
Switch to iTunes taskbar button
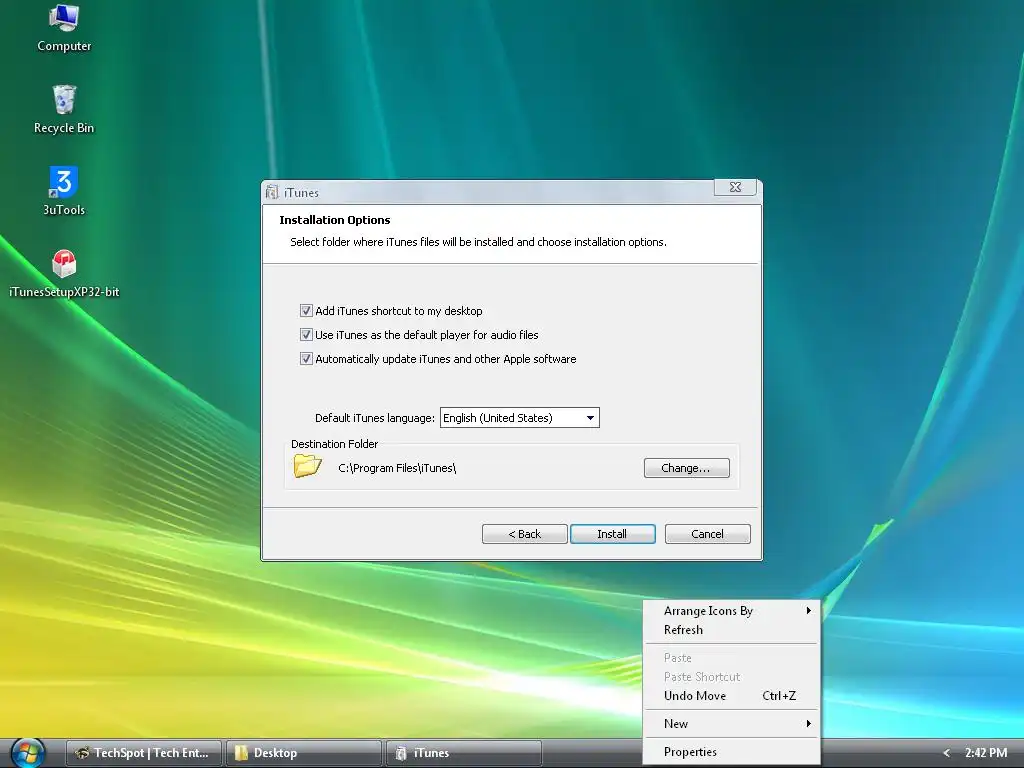click(464, 753)
